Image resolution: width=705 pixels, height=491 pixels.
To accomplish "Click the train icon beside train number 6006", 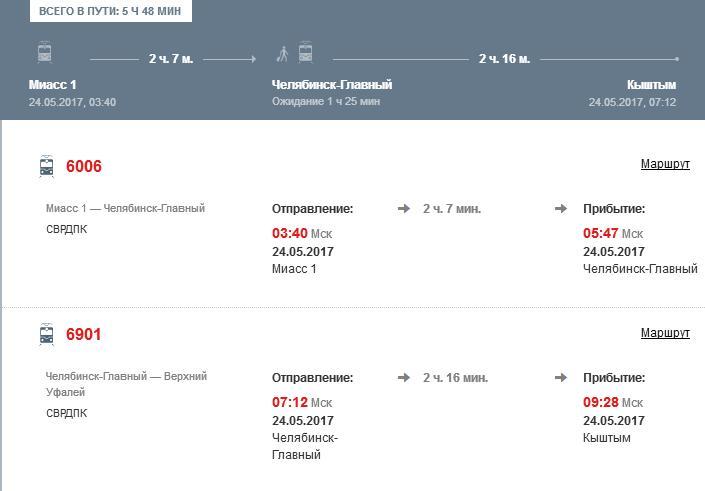I will [x=47, y=167].
